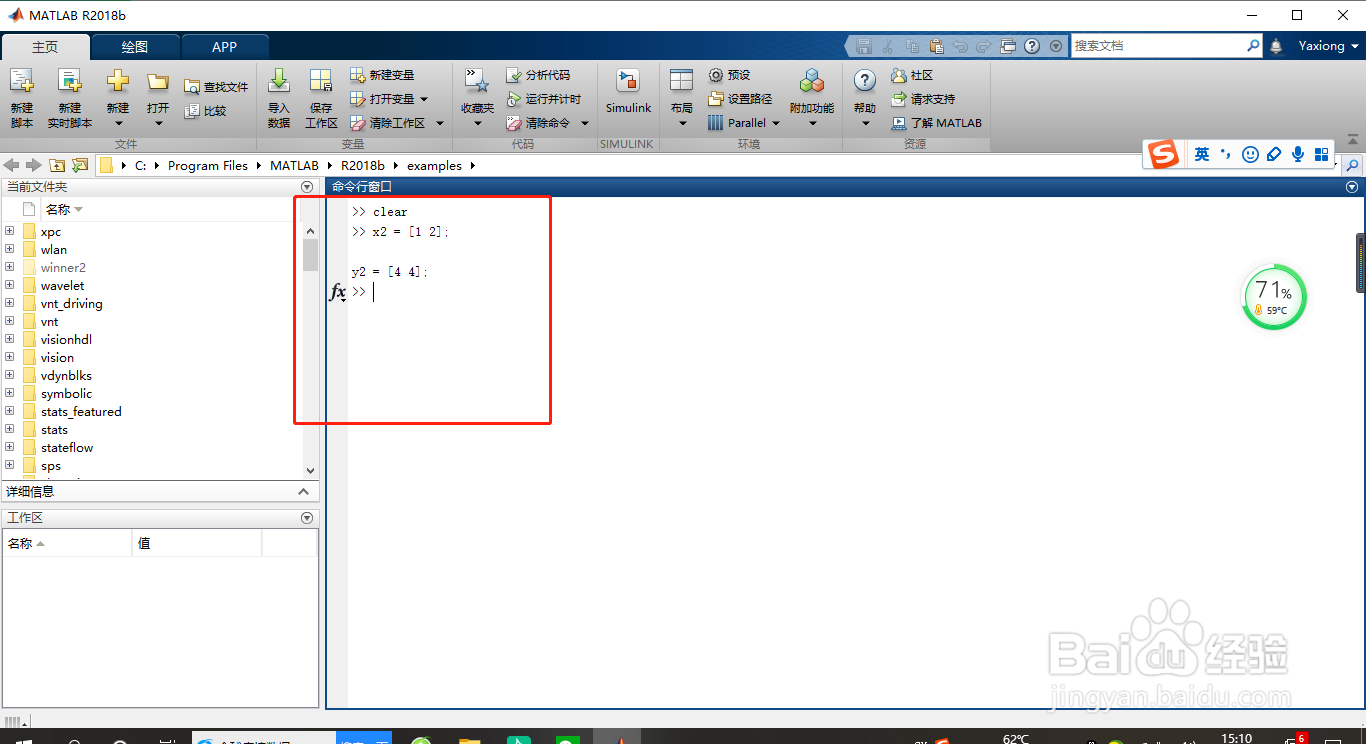The height and width of the screenshot is (744, 1366).
Task: Open Preferences (预设) gear
Action: (x=729, y=75)
